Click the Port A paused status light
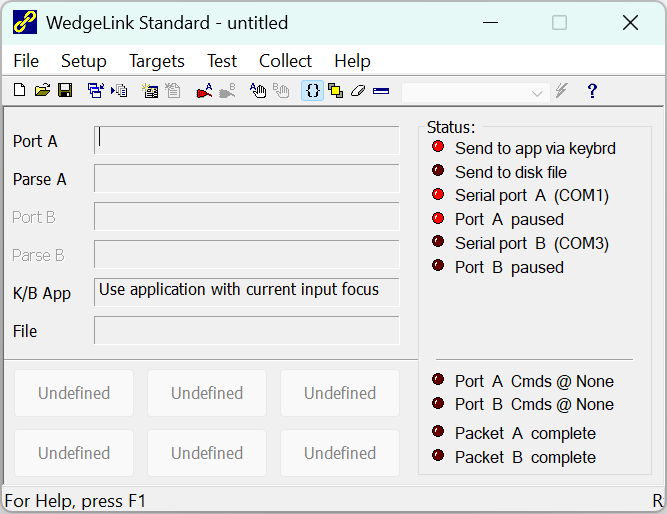The width and height of the screenshot is (667, 514). click(438, 218)
